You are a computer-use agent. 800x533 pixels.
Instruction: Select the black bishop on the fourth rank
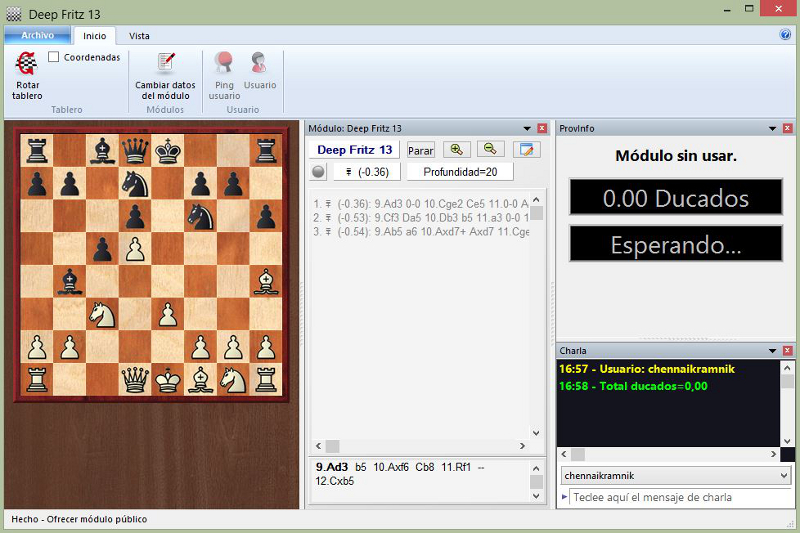[x=70, y=282]
